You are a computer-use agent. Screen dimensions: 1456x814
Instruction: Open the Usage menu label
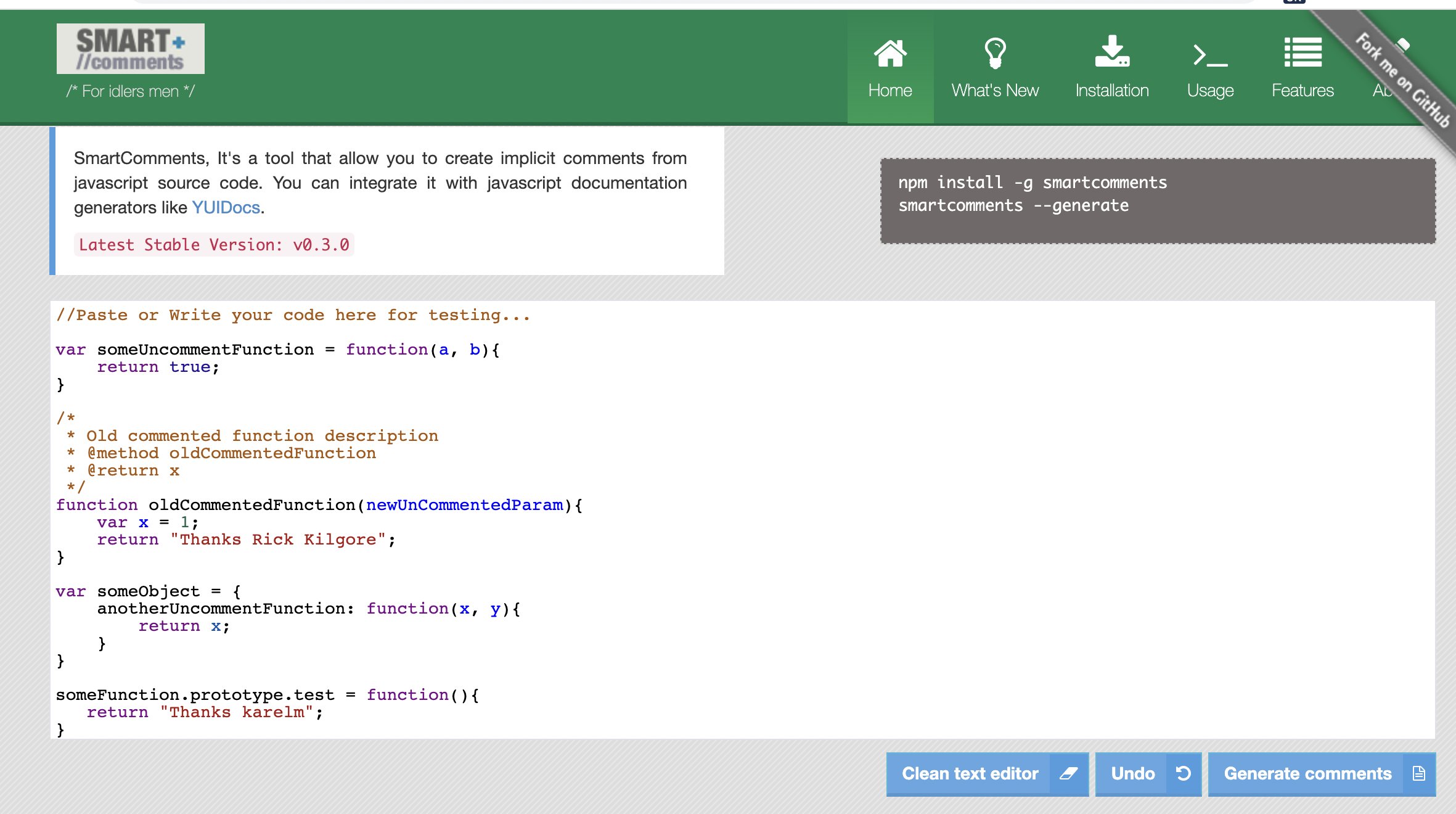tap(1209, 91)
